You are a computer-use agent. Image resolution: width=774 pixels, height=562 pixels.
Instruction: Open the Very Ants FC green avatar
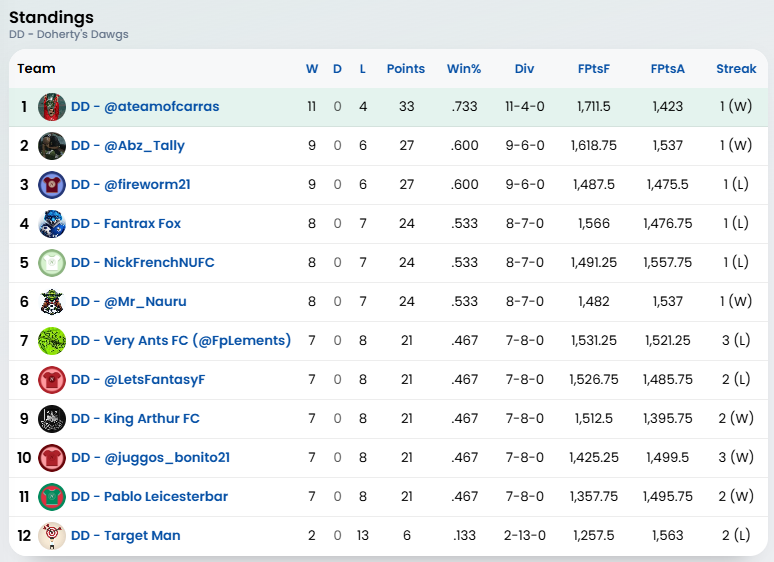(52, 340)
